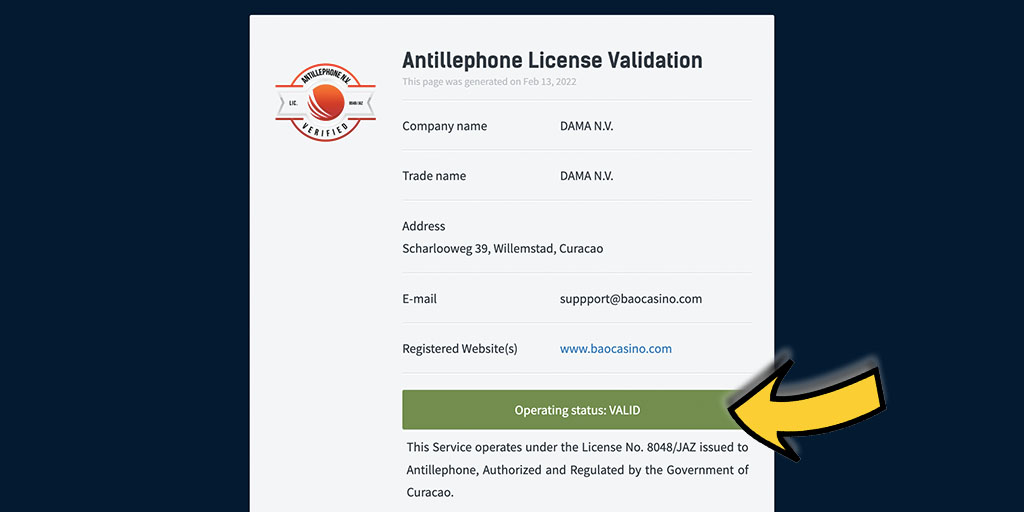Click the E-mail label

419,299
